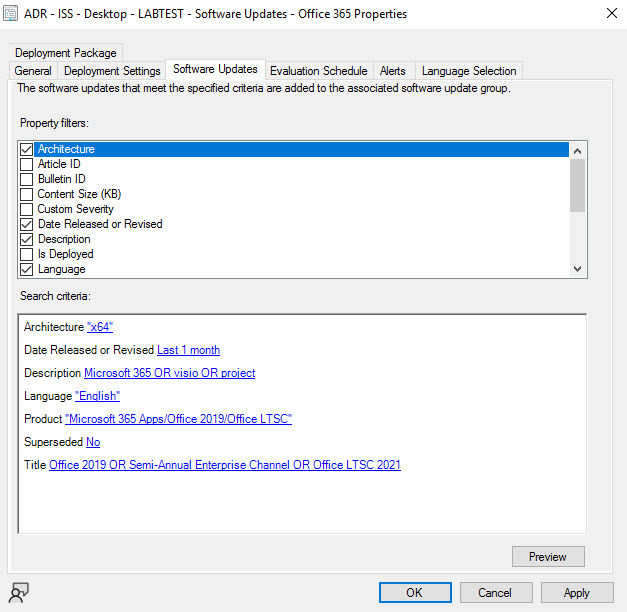Viewport: 627px width, 612px height.
Task: Select the Article ID list row text
Action: [59, 164]
